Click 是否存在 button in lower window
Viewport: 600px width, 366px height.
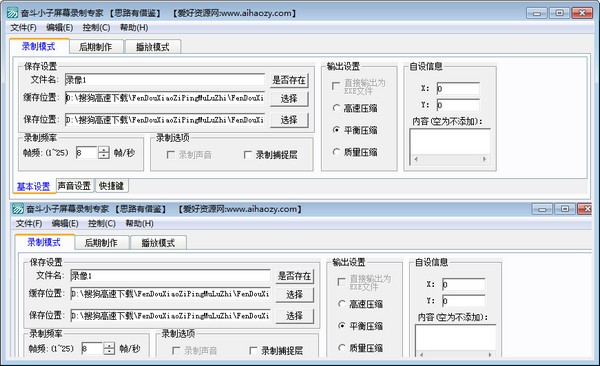[x=294, y=276]
